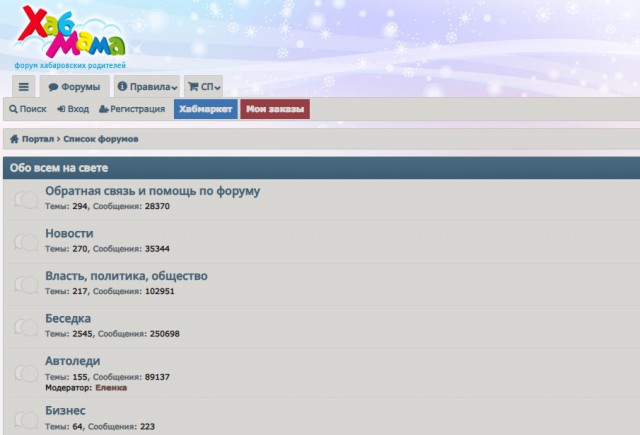
Task: Open Список форумов breadcrumb
Action: tap(101, 139)
